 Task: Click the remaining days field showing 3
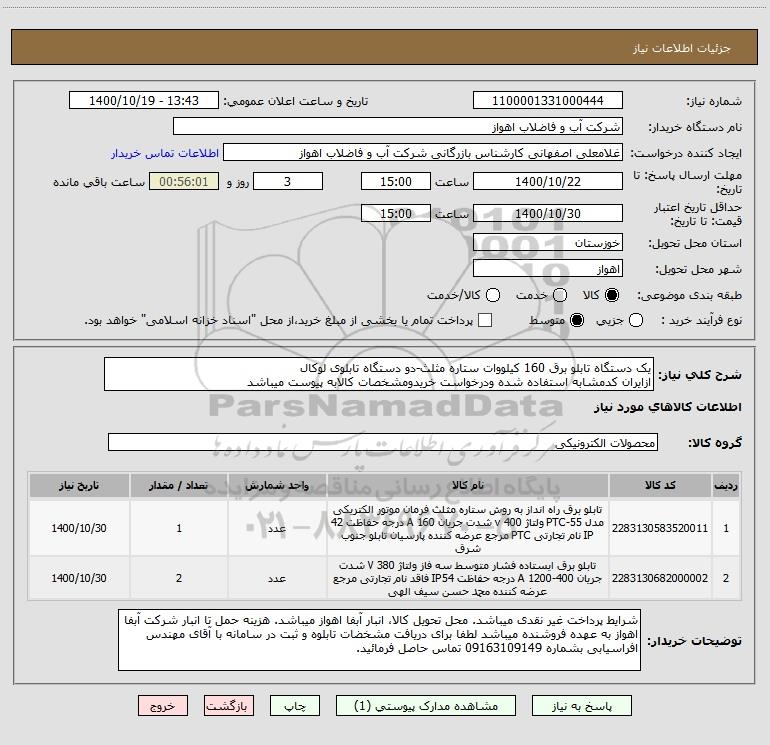point(288,181)
